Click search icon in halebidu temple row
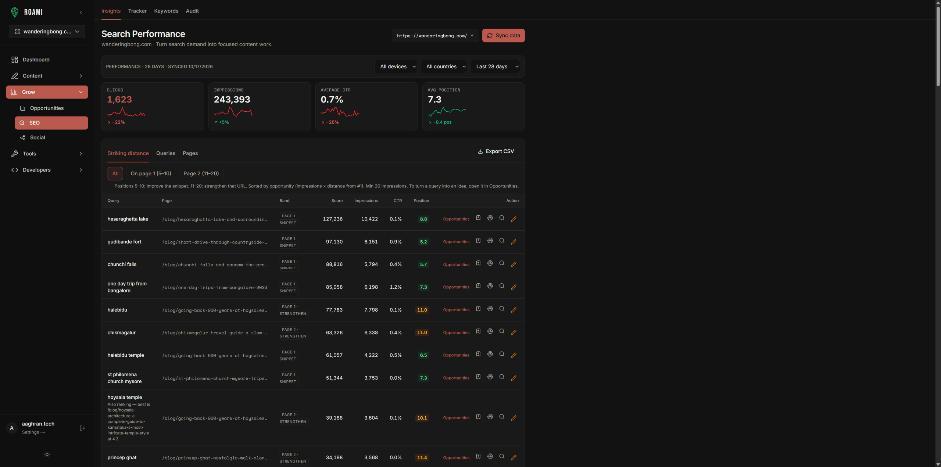Screen dimensions: 941x467 coord(502,354)
